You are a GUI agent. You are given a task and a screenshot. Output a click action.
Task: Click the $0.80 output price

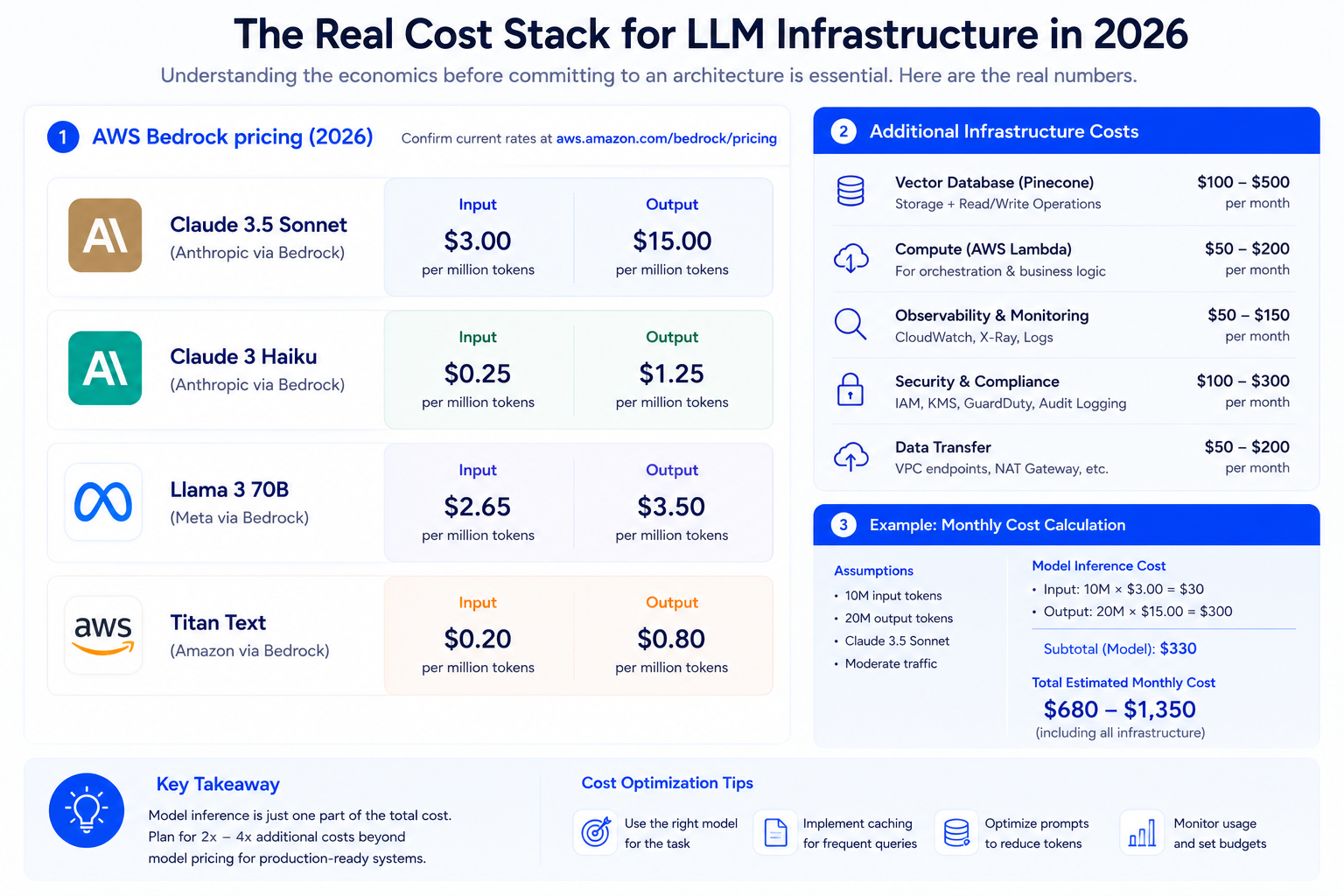[672, 639]
